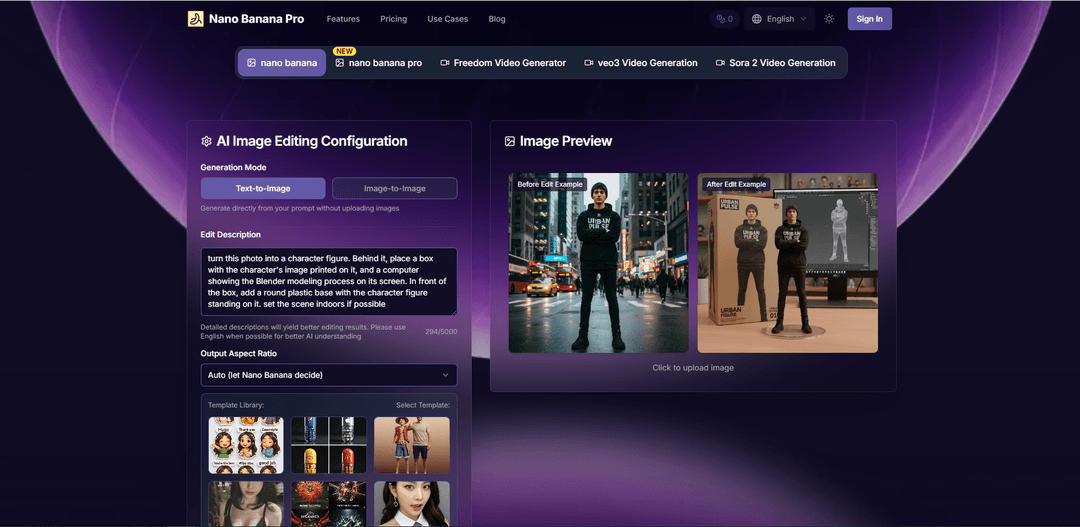Choose the cartoon girl stickers template thumbnail
1080x527 pixels.
(x=246, y=445)
